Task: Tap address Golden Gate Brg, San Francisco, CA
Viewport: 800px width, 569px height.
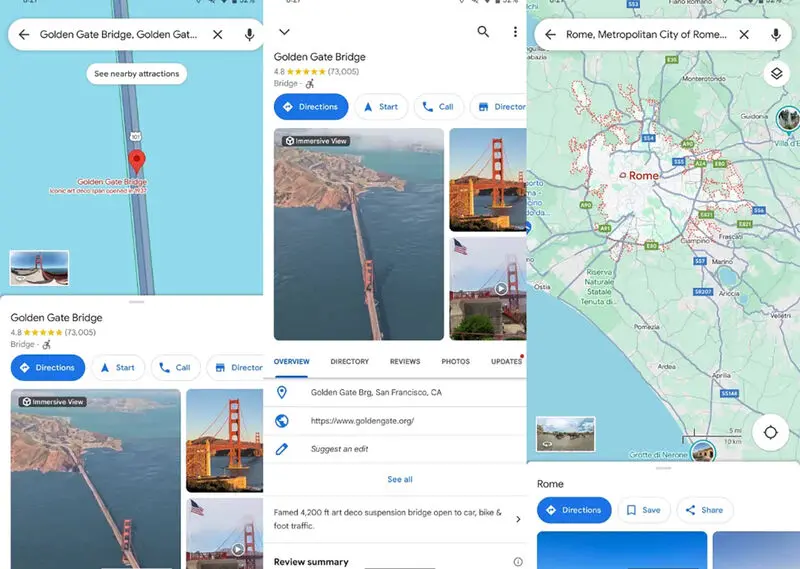Action: (x=377, y=392)
